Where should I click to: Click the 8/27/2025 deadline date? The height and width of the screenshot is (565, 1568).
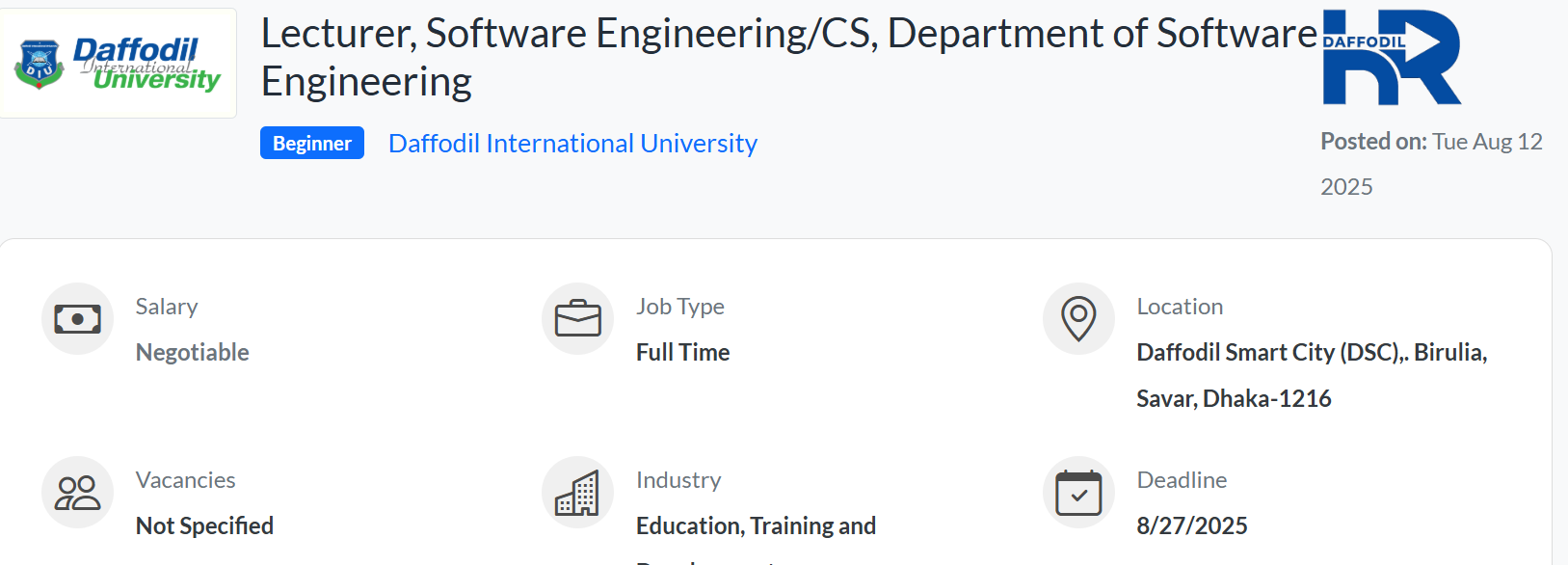pos(1192,525)
